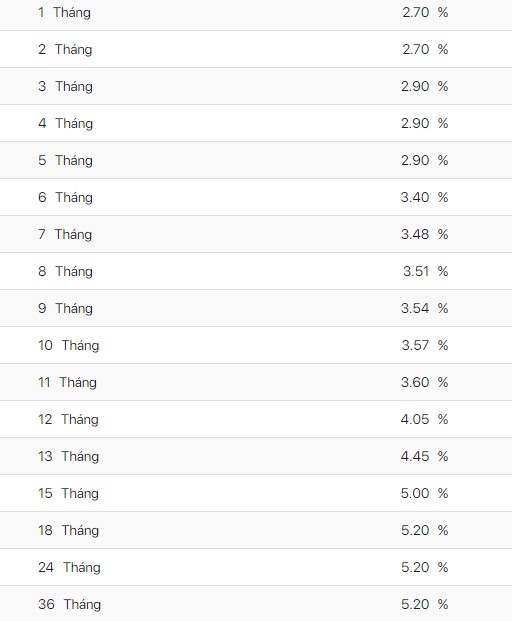Click the 2 Tháng row label
Screen dimensions: 512x621
[x=65, y=50]
